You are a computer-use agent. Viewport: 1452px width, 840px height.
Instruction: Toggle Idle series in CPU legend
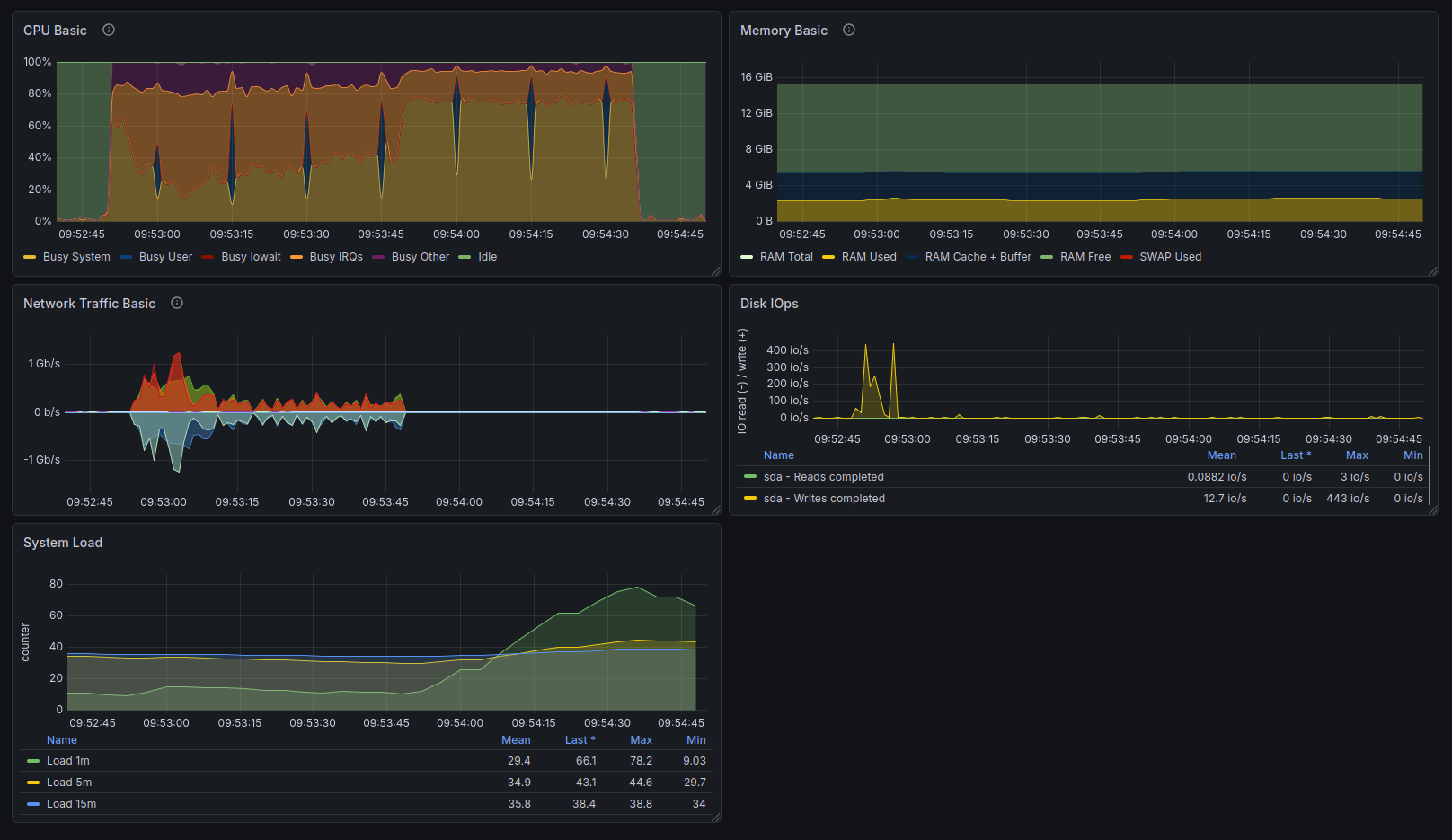tap(487, 257)
